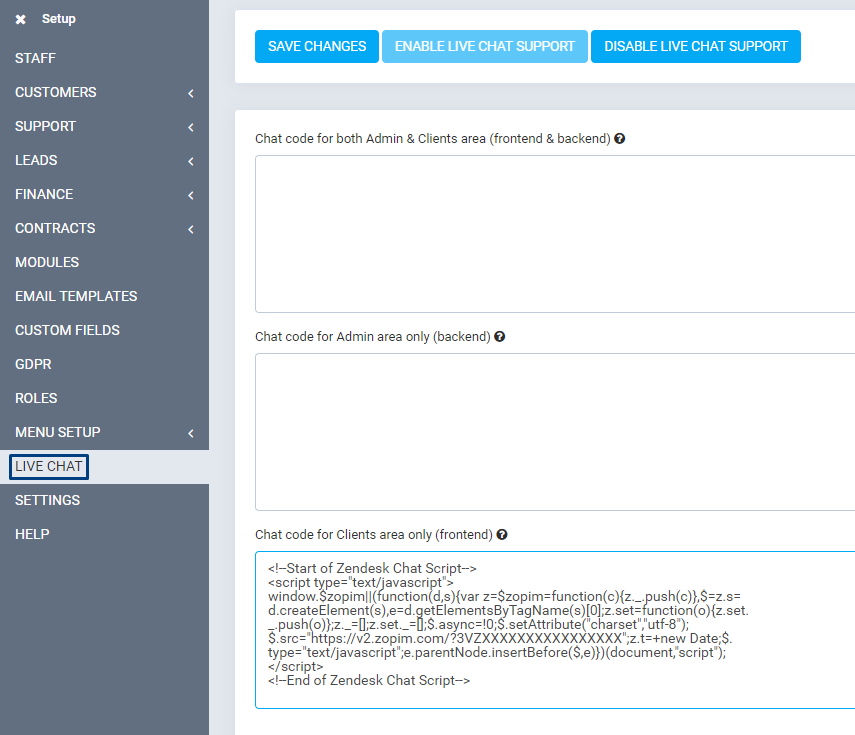
Task: Go to ROLES configuration
Action: coord(36,398)
